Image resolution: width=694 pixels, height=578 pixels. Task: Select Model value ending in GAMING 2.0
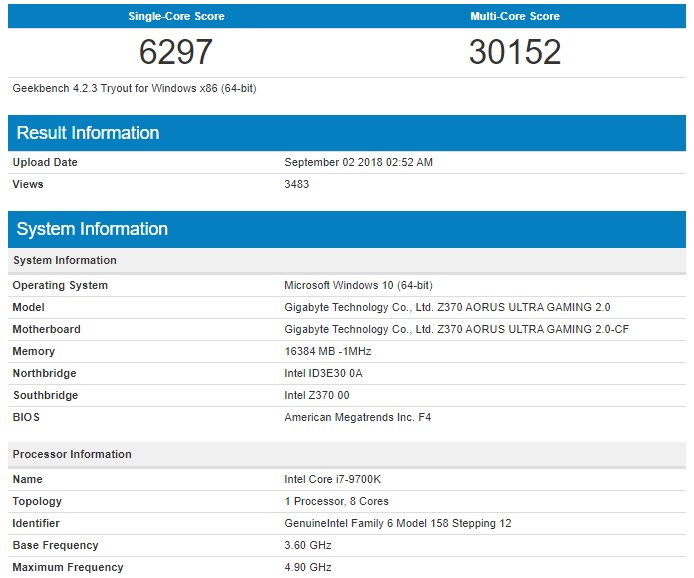coord(447,308)
